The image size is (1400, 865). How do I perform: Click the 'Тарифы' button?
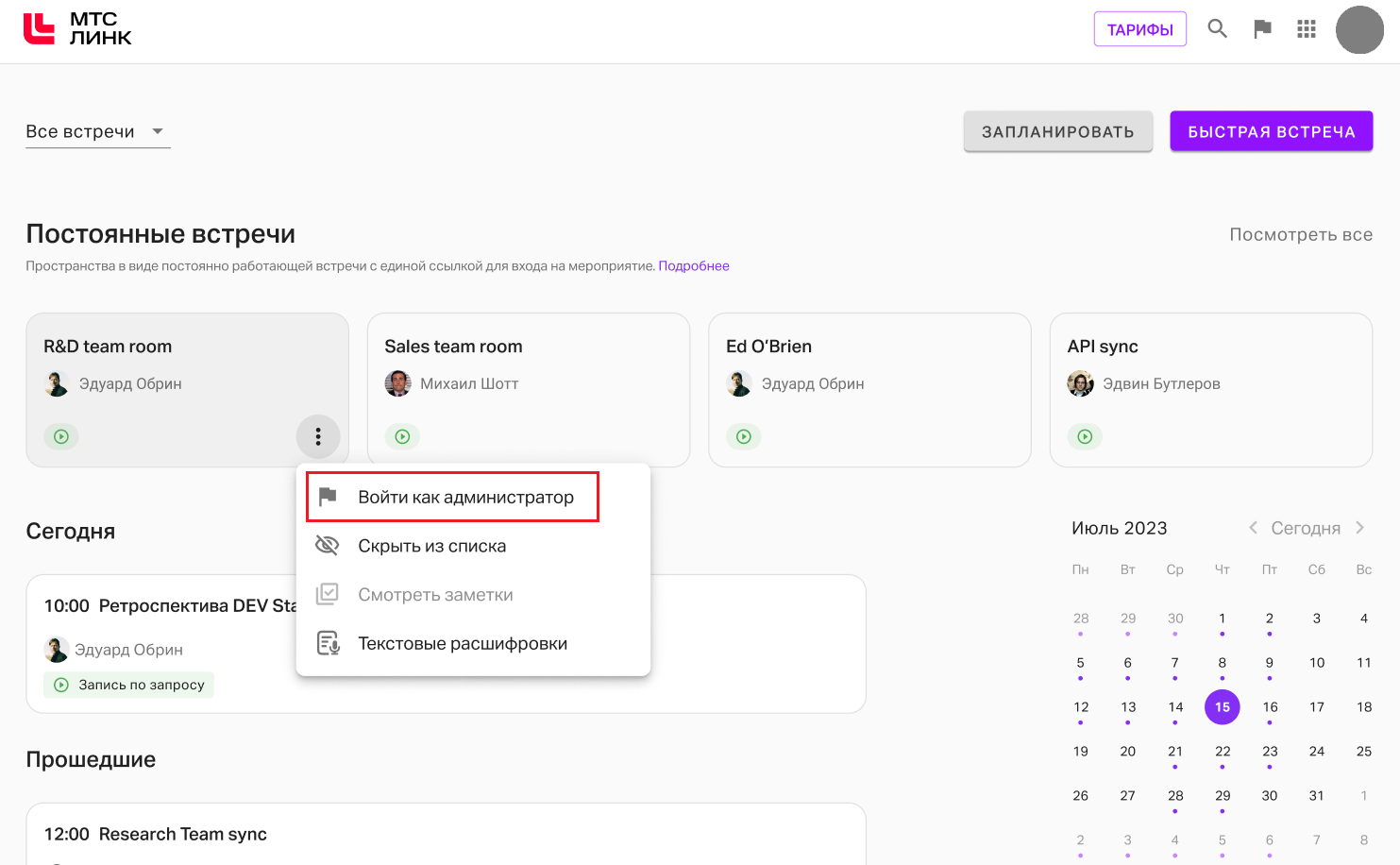pos(1139,29)
